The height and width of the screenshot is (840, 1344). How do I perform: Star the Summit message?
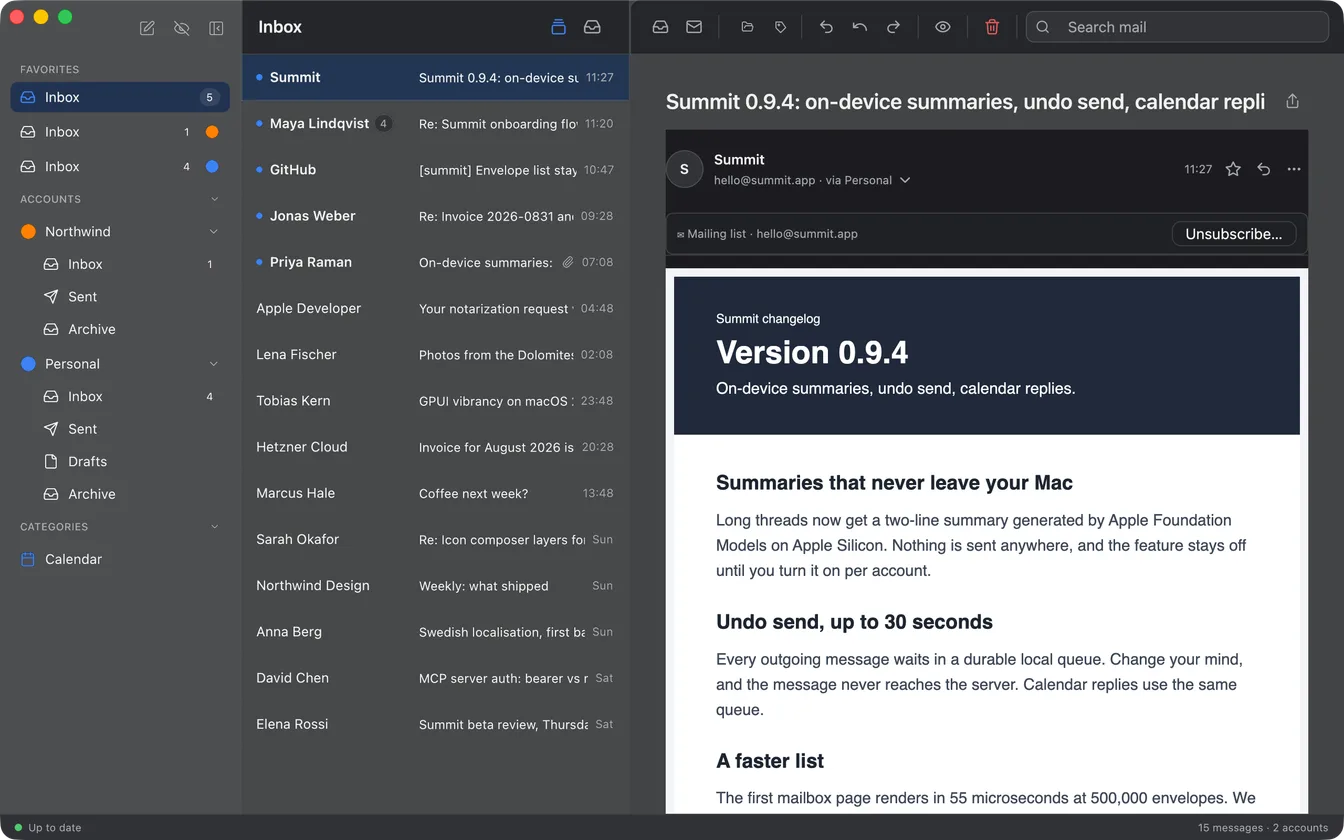point(1233,169)
